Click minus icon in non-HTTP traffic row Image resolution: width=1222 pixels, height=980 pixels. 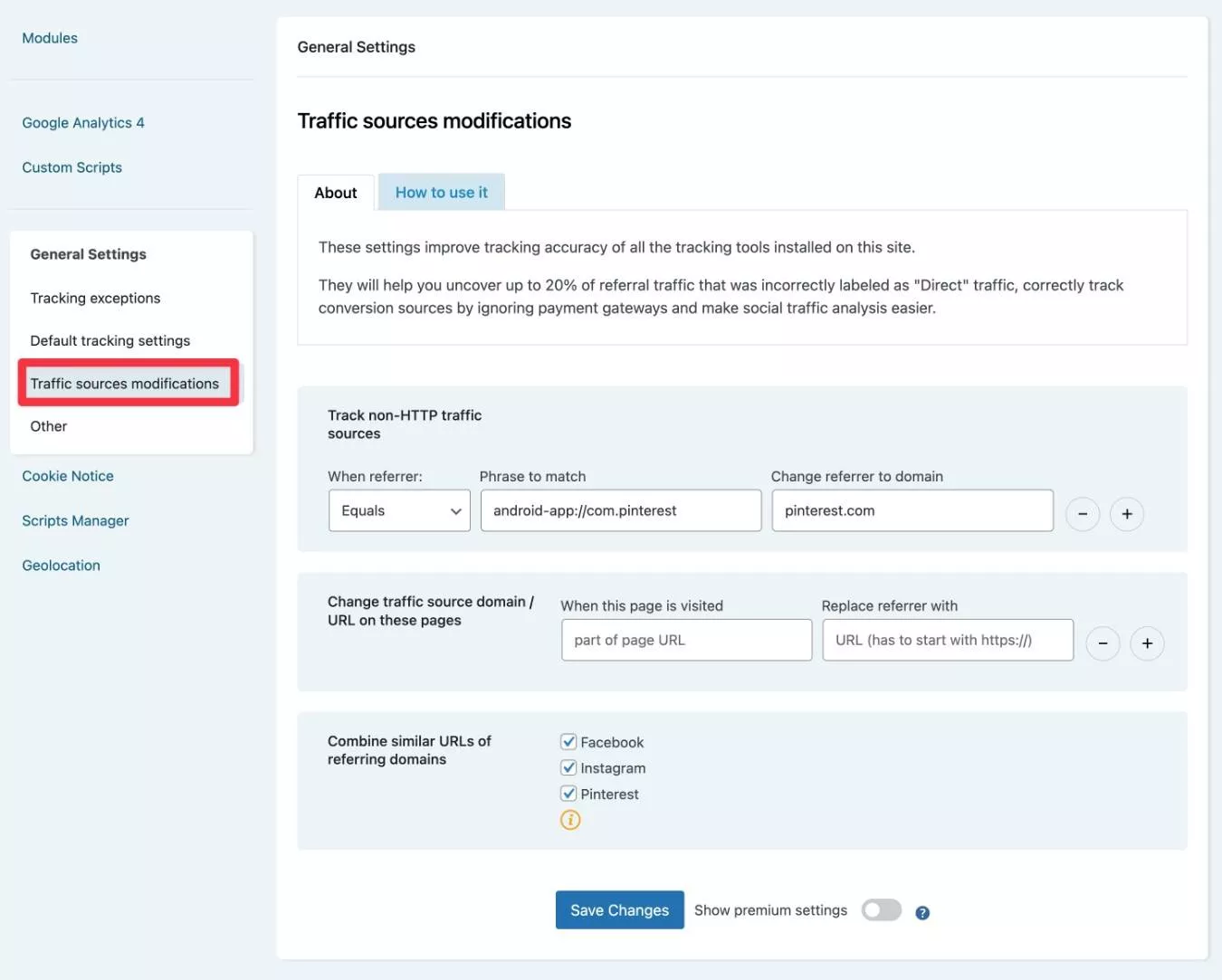pyautogui.click(x=1082, y=514)
